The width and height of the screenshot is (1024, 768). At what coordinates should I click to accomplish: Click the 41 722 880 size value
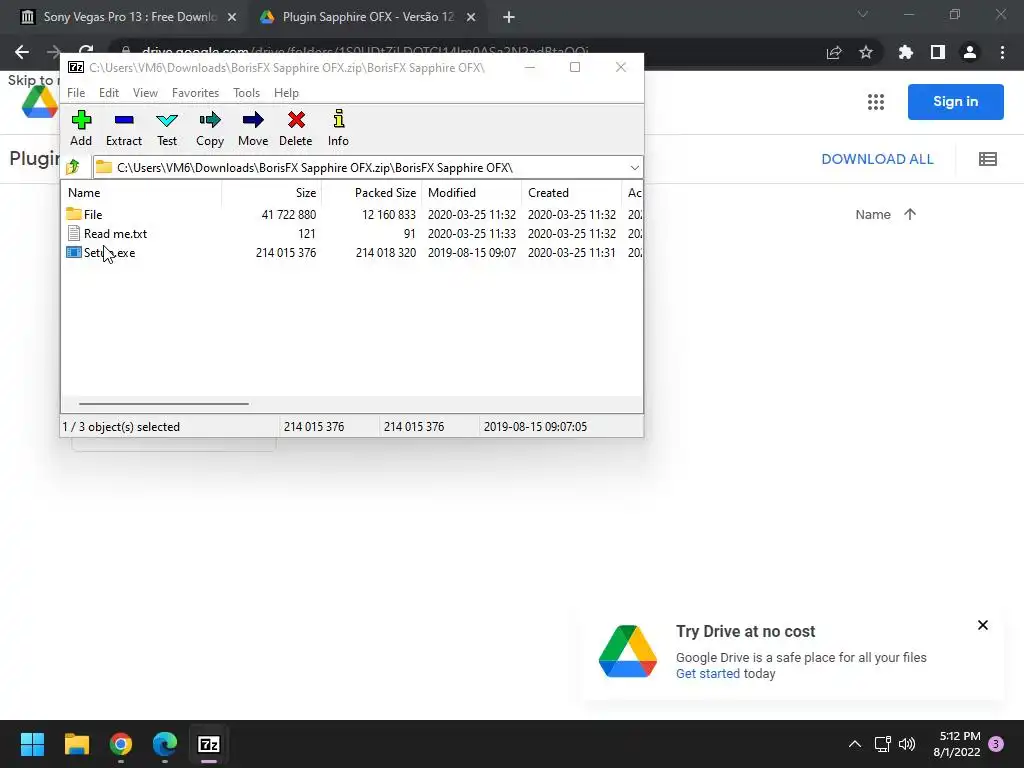(x=289, y=214)
